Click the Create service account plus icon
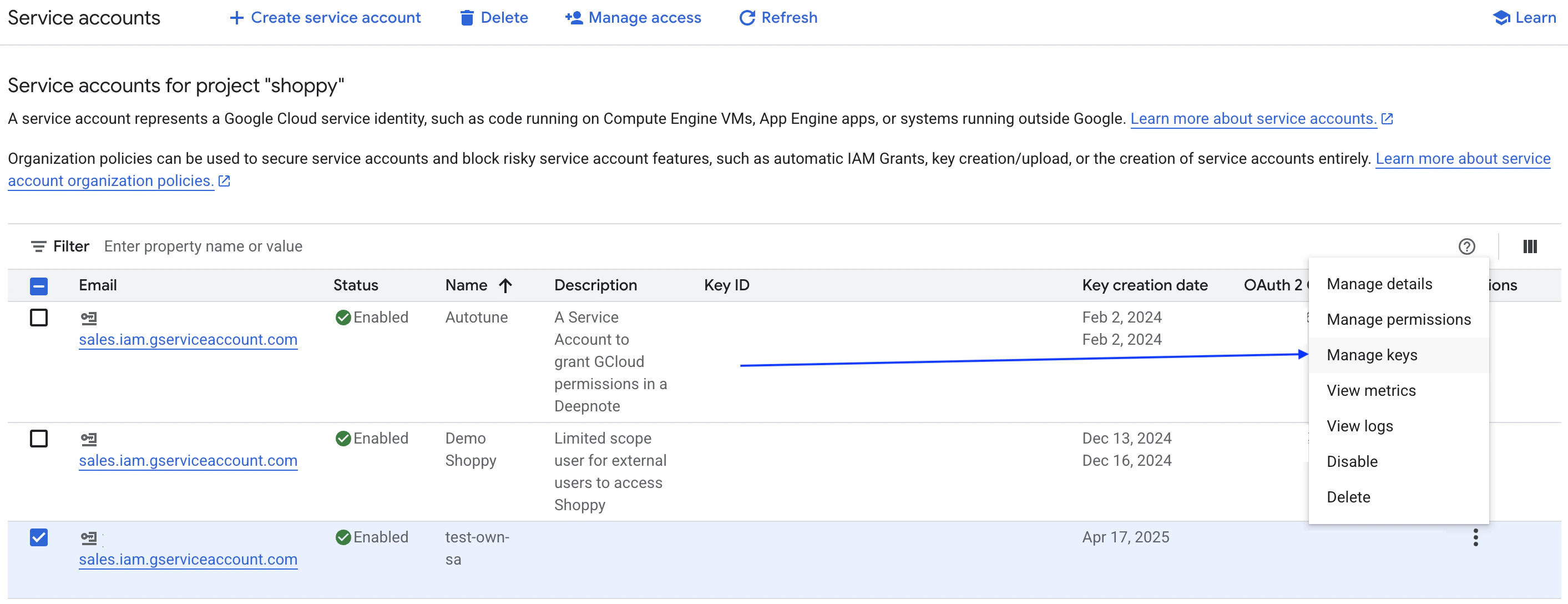 coord(236,18)
